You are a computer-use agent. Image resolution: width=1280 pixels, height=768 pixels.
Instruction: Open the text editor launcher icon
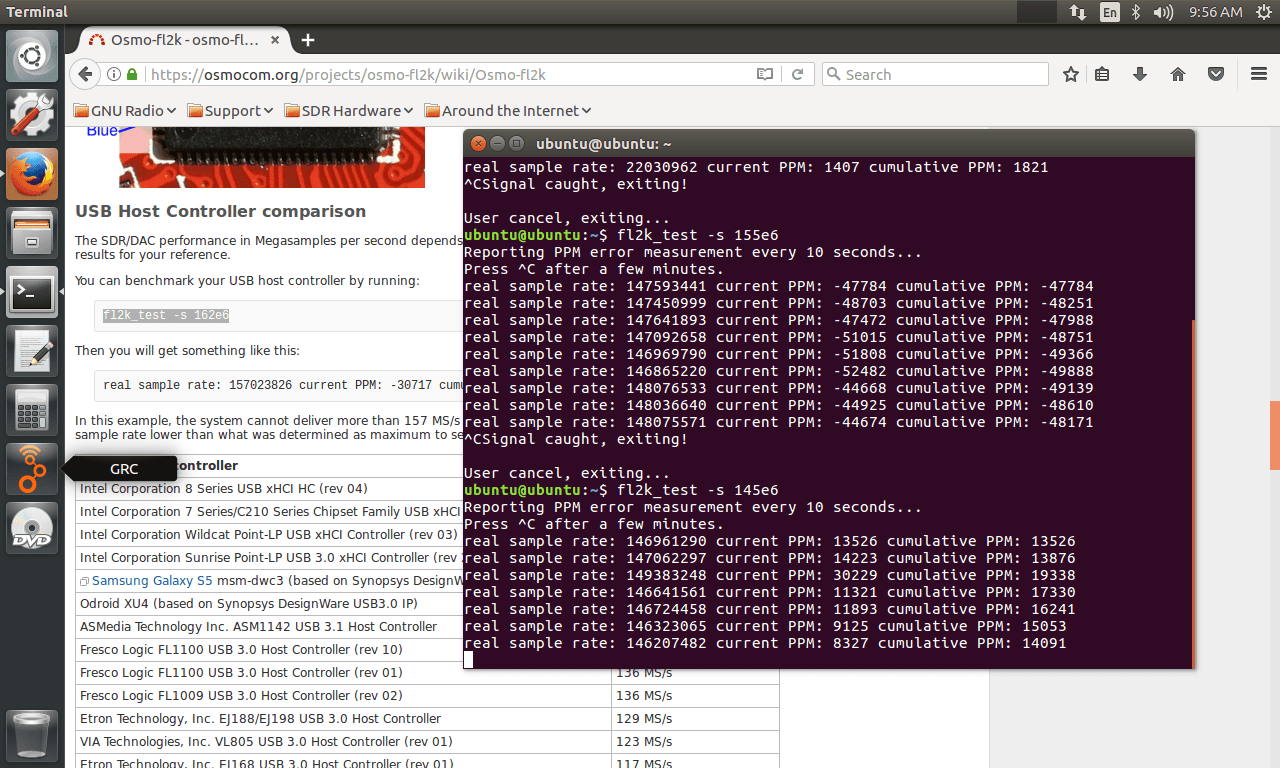coord(32,351)
